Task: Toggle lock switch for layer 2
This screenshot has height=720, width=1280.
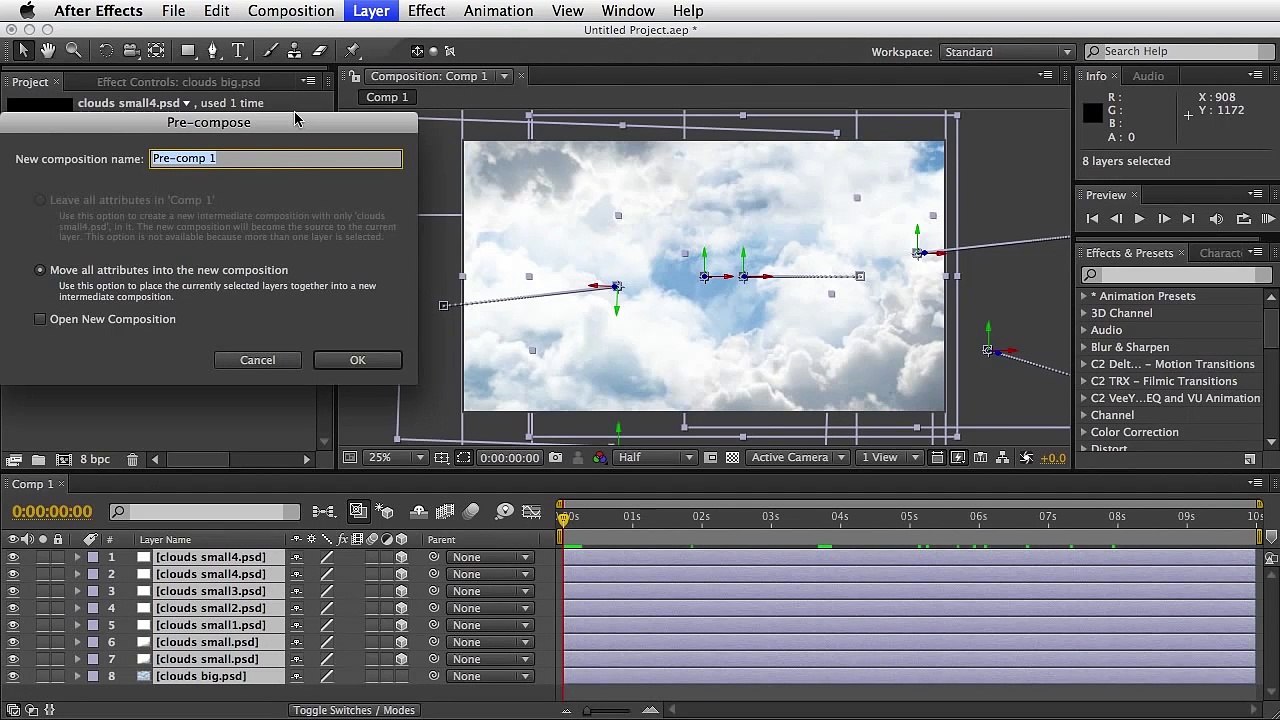Action: (x=58, y=575)
